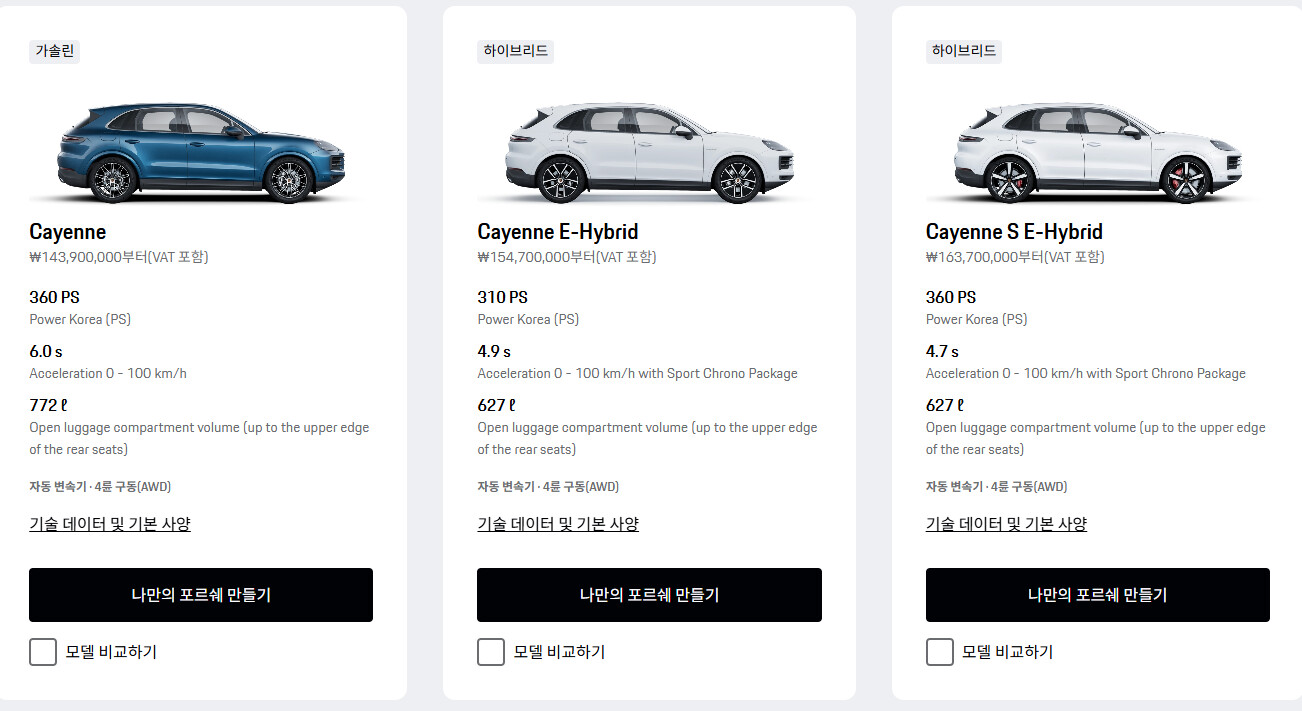The width and height of the screenshot is (1302, 711).
Task: Select the 하이브리드 tag on Cayenne S E-Hybrid card
Action: click(x=964, y=51)
